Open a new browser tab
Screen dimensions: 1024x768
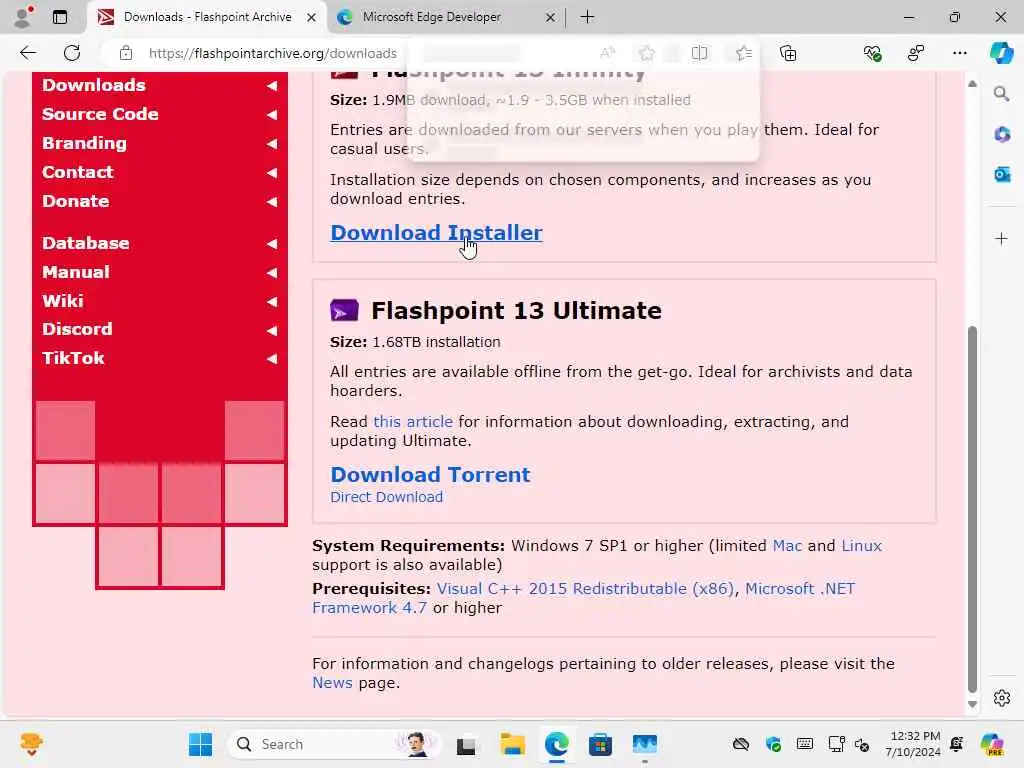[x=587, y=17]
